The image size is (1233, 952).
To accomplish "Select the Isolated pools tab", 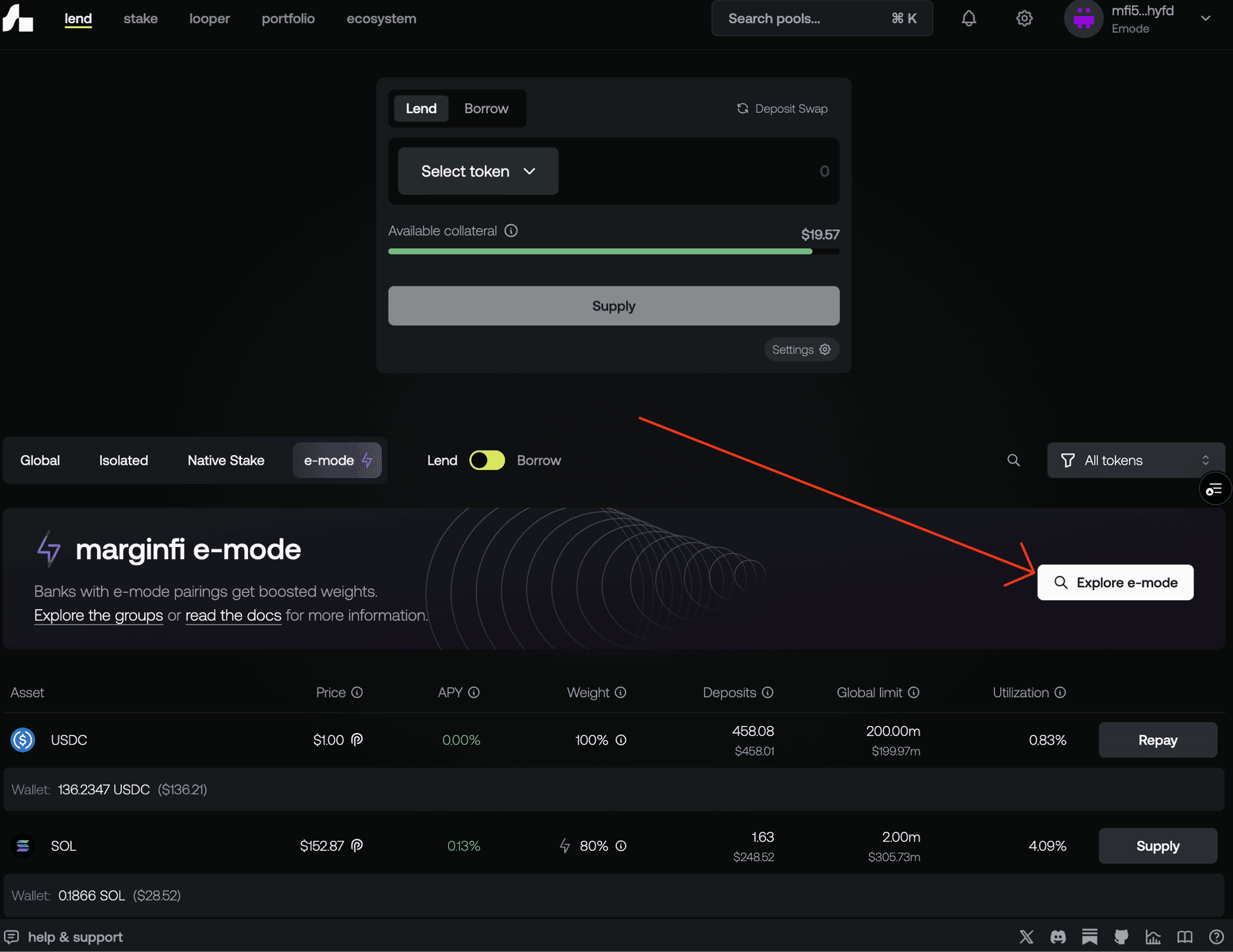I will [123, 460].
